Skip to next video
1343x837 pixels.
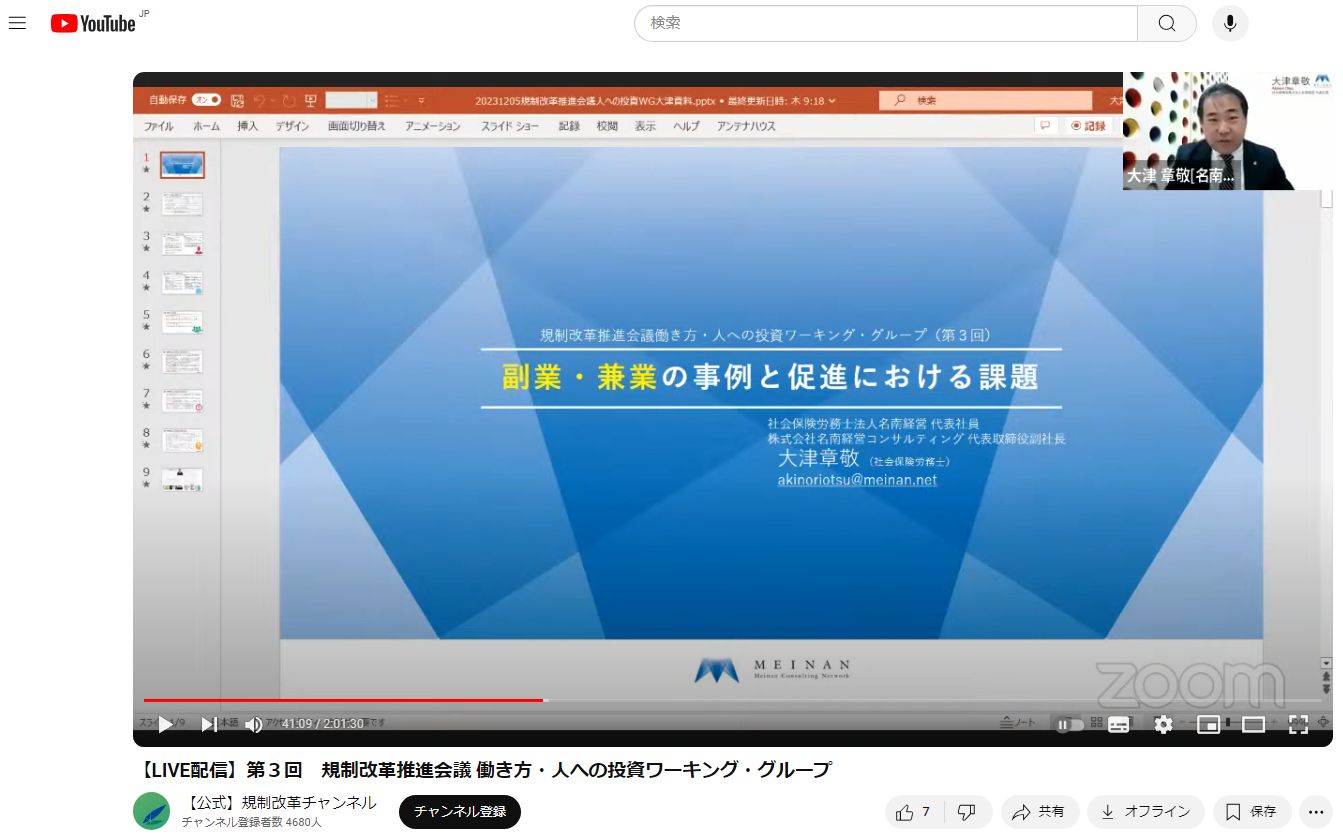[209, 724]
